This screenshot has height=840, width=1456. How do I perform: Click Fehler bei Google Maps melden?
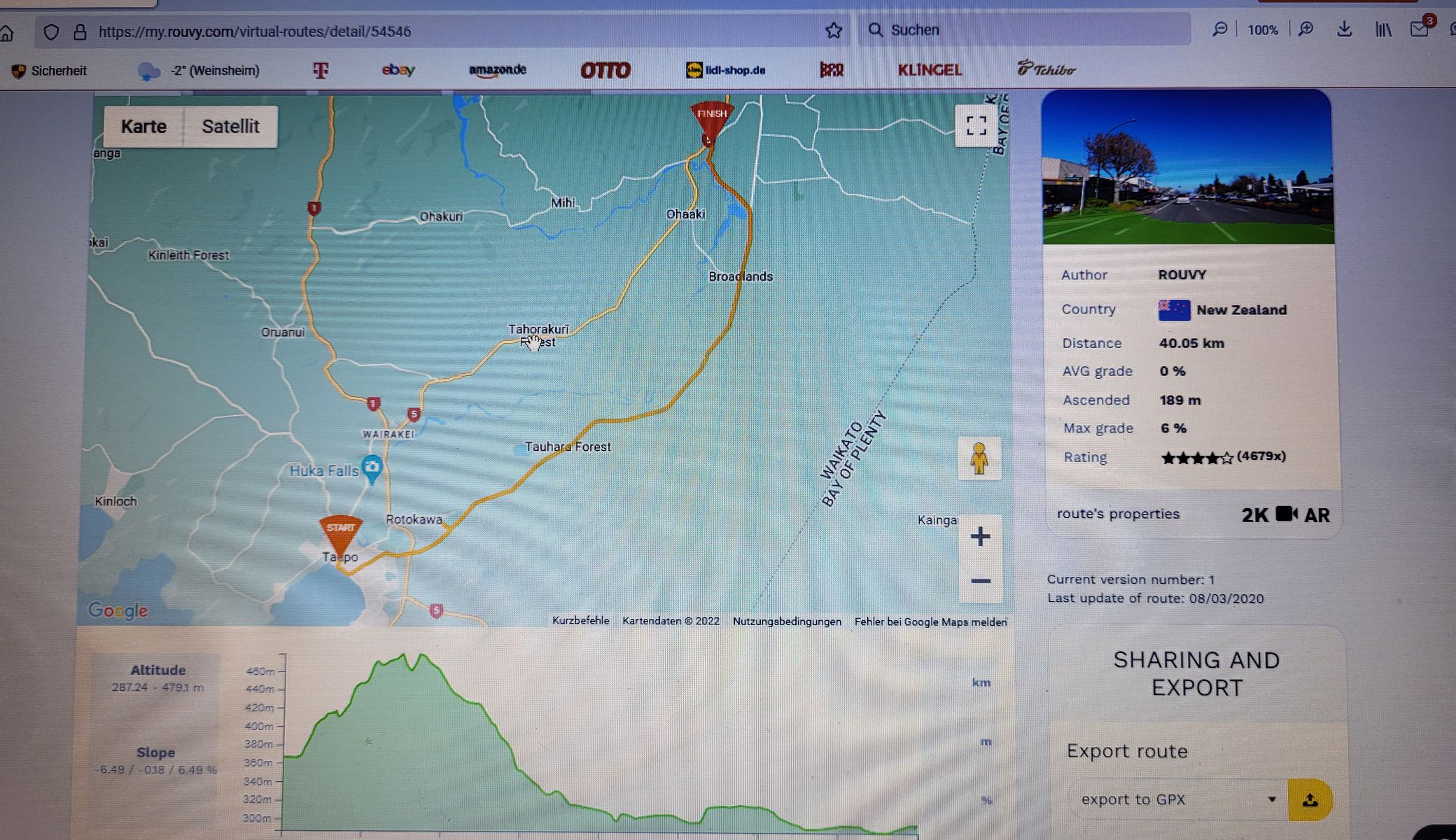[x=930, y=622]
